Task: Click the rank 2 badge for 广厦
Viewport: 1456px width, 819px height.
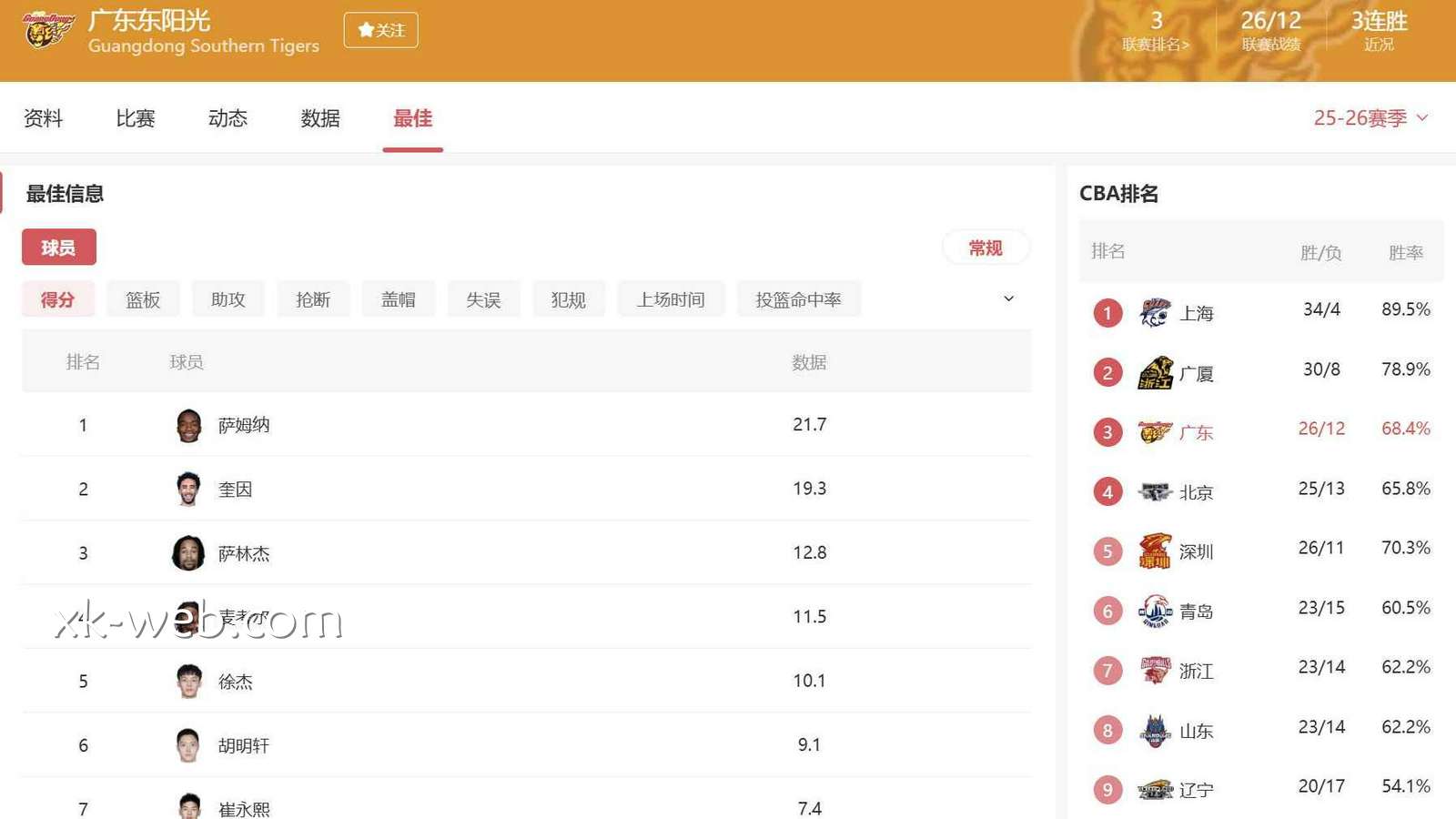Action: [x=1107, y=373]
